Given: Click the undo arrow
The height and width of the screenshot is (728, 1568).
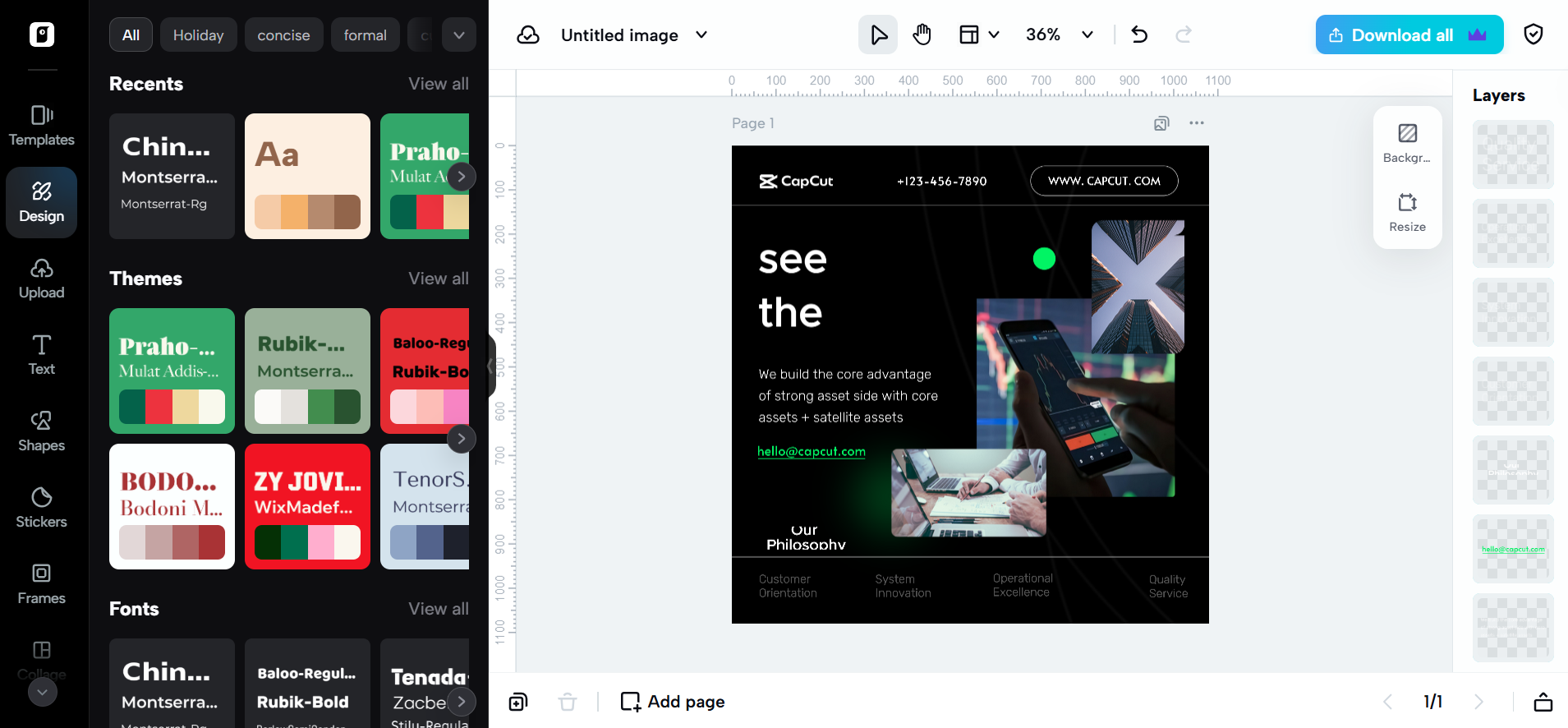Looking at the screenshot, I should coord(1139,35).
